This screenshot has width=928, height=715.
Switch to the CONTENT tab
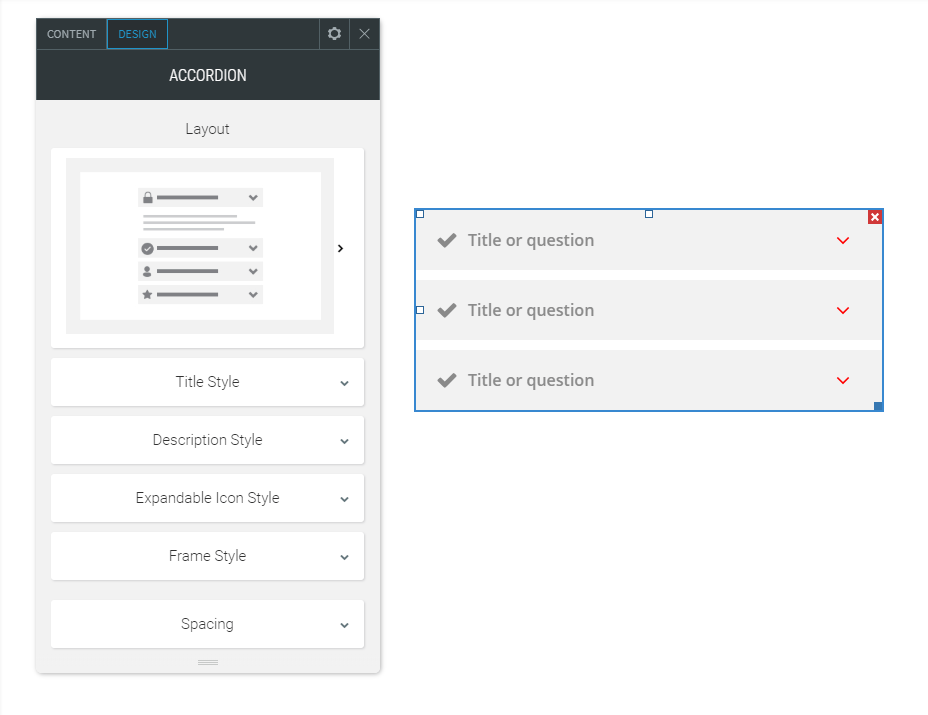point(70,33)
